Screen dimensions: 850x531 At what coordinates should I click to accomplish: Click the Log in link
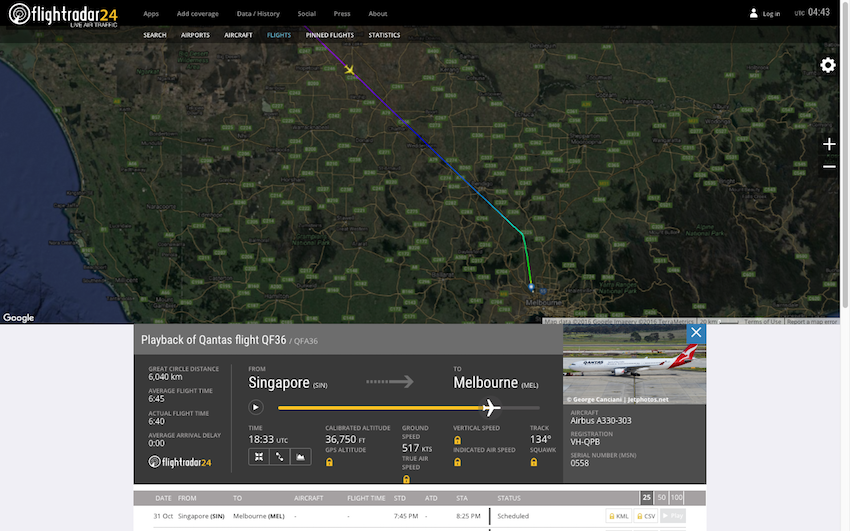click(x=771, y=14)
